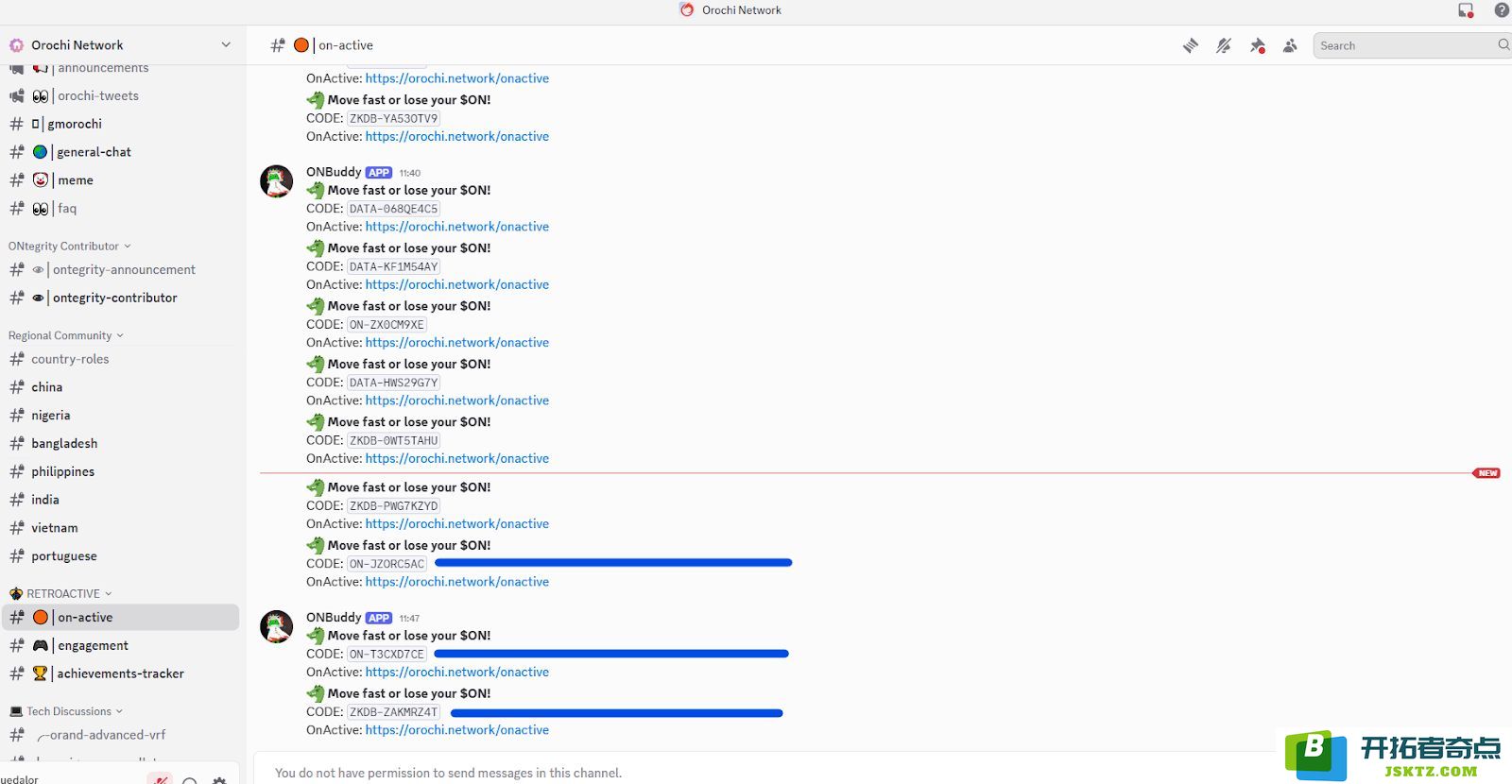Click the ONBuddy avatar on the 11:40 message

pos(277,181)
